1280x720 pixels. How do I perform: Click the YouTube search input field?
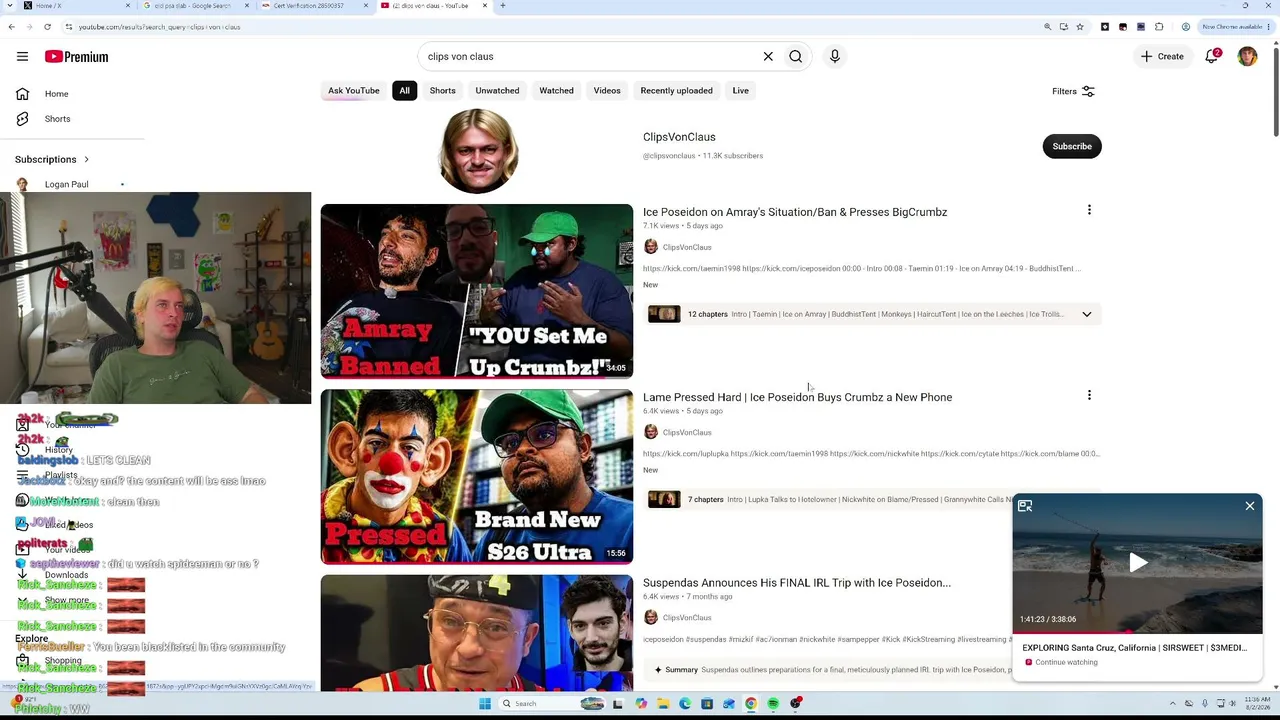click(588, 57)
